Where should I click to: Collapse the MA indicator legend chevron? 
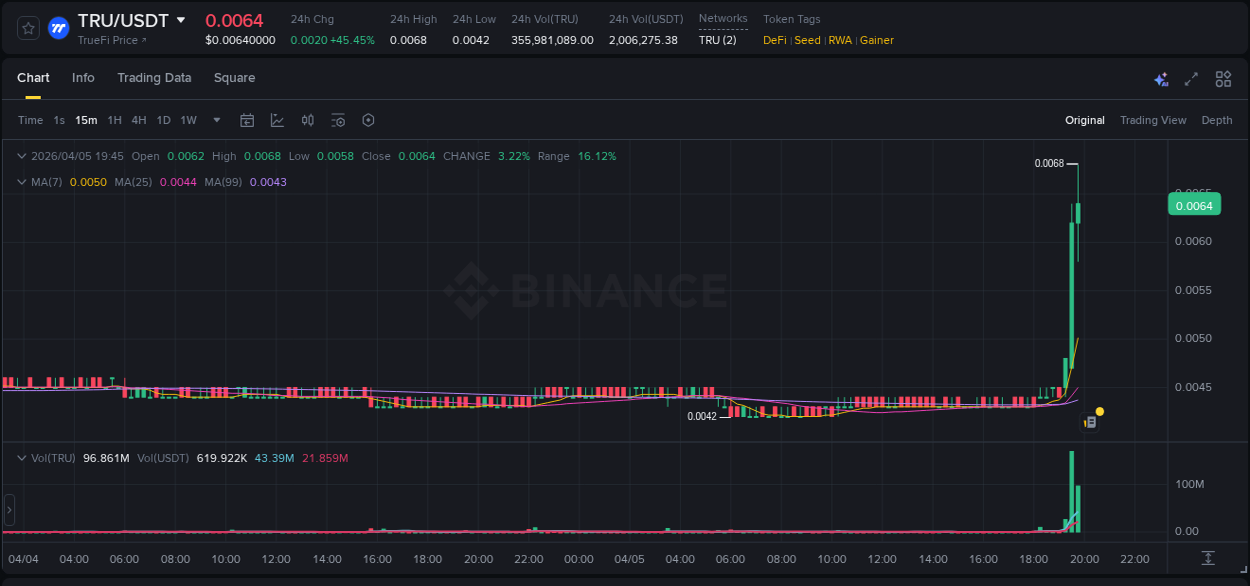pyautogui.click(x=21, y=182)
